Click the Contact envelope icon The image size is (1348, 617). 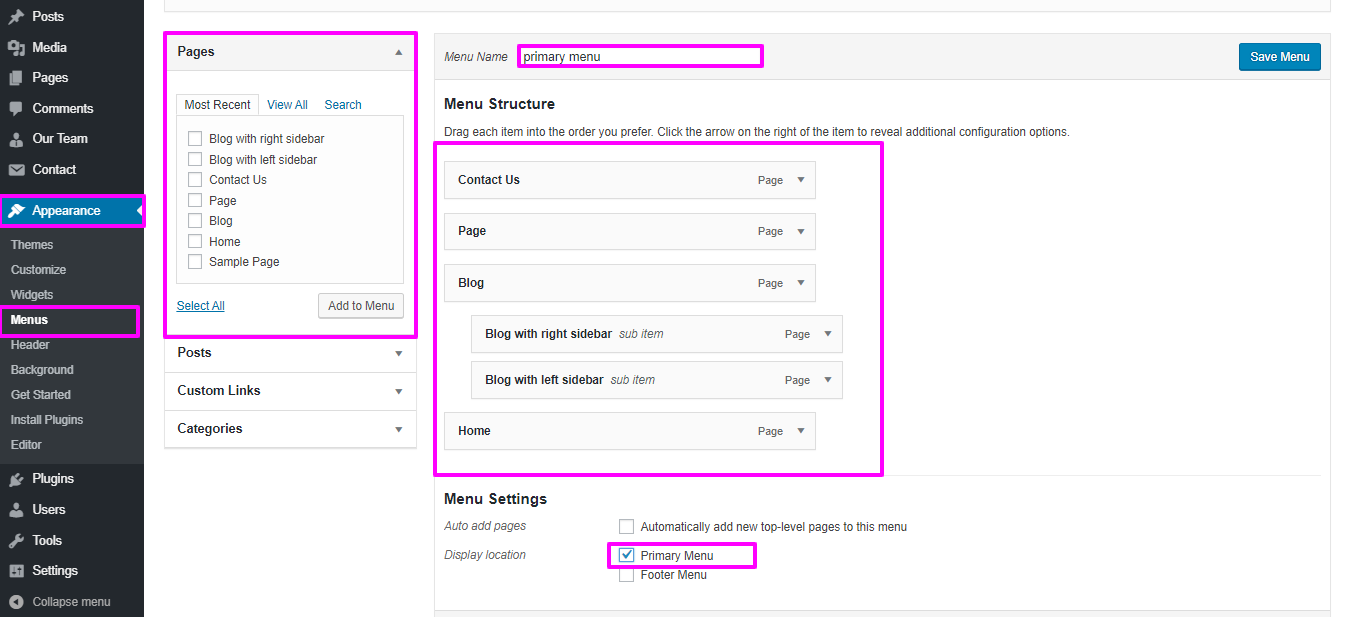[x=16, y=170]
